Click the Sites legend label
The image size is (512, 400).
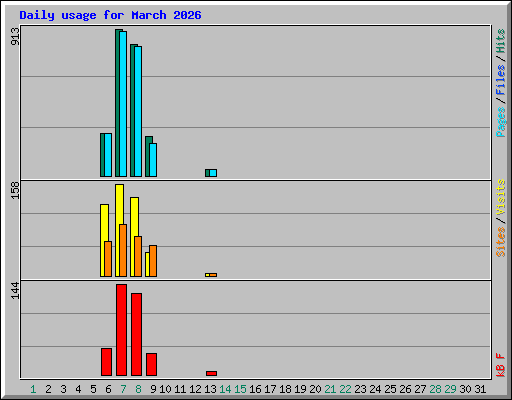pos(500,242)
